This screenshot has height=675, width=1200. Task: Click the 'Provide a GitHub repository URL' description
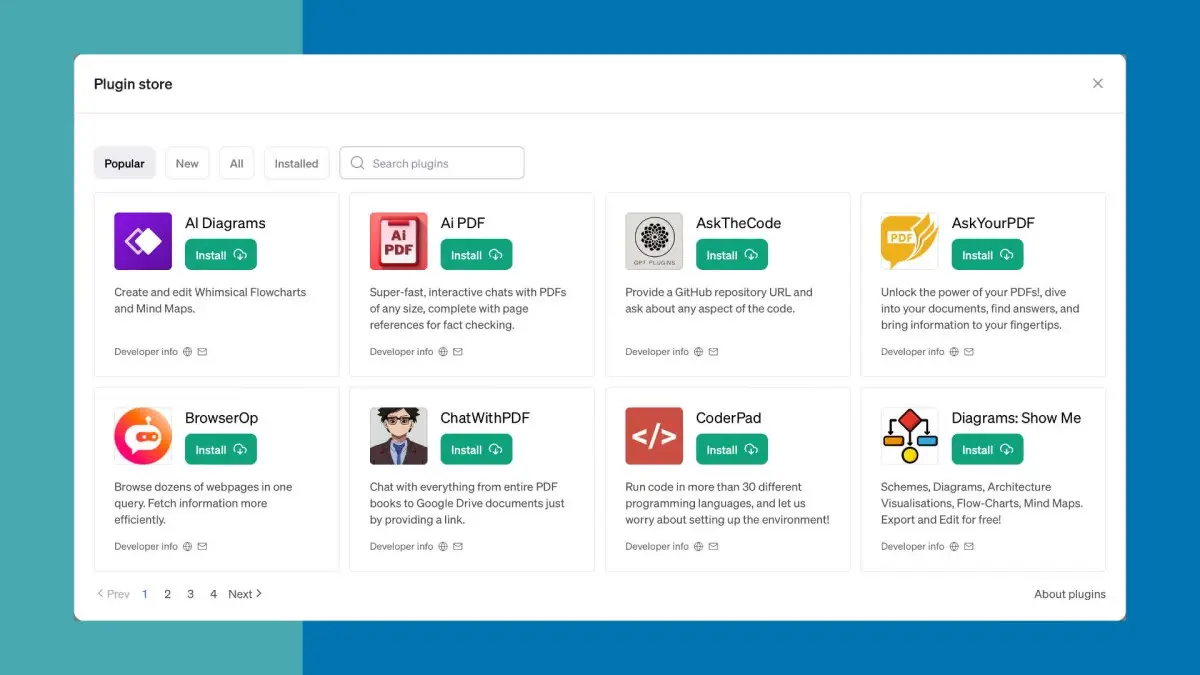[x=719, y=300]
